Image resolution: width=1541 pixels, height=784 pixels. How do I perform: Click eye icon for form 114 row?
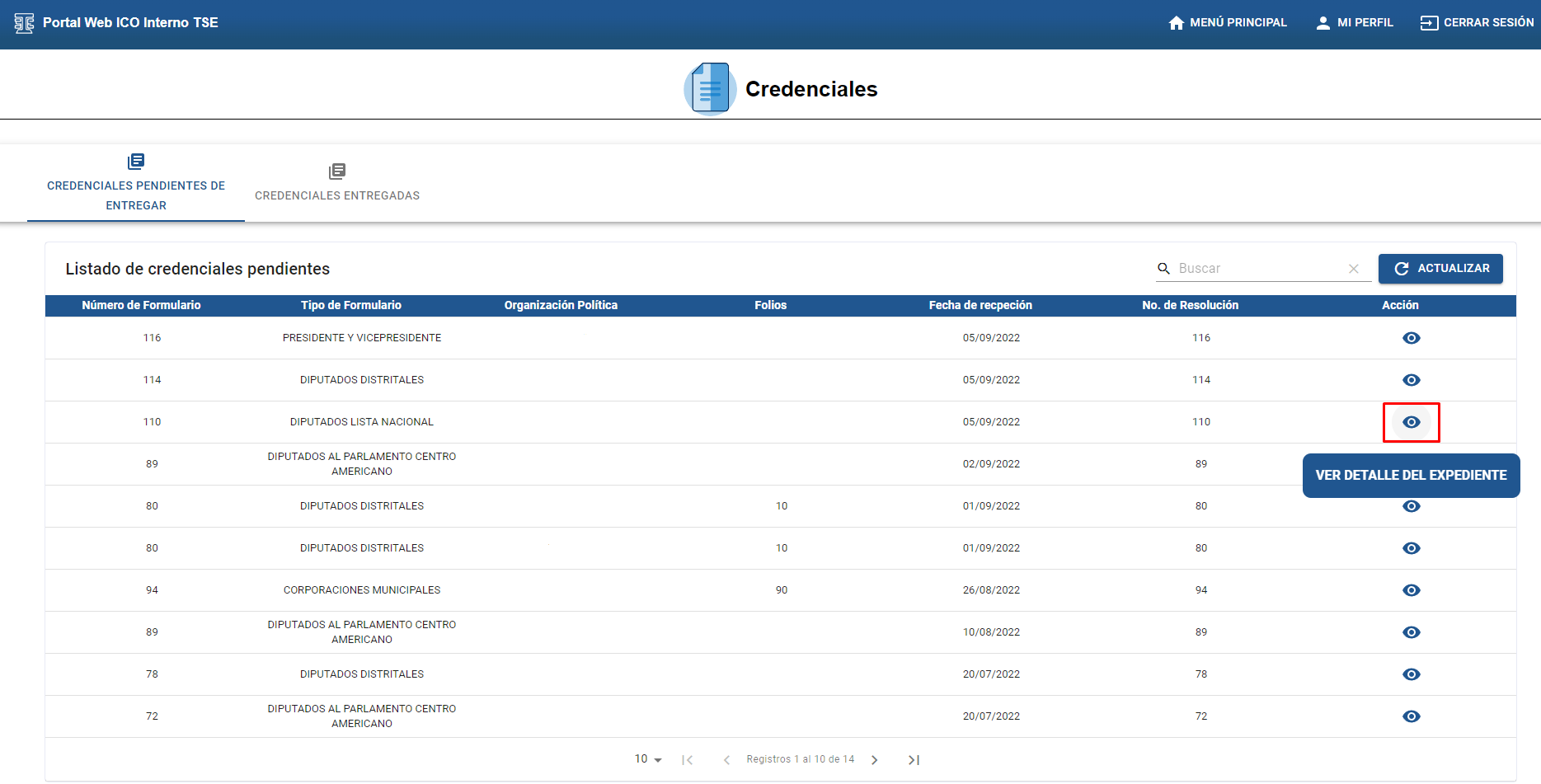pos(1411,380)
